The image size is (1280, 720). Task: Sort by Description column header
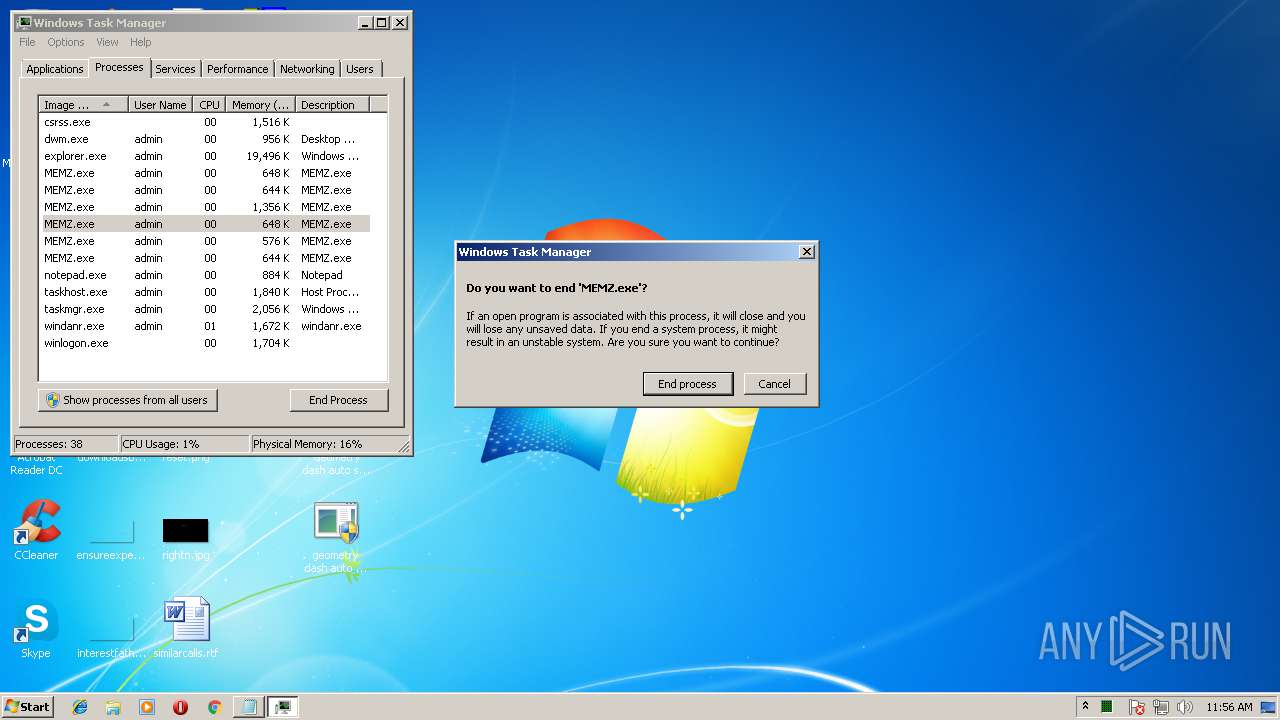tap(332, 104)
